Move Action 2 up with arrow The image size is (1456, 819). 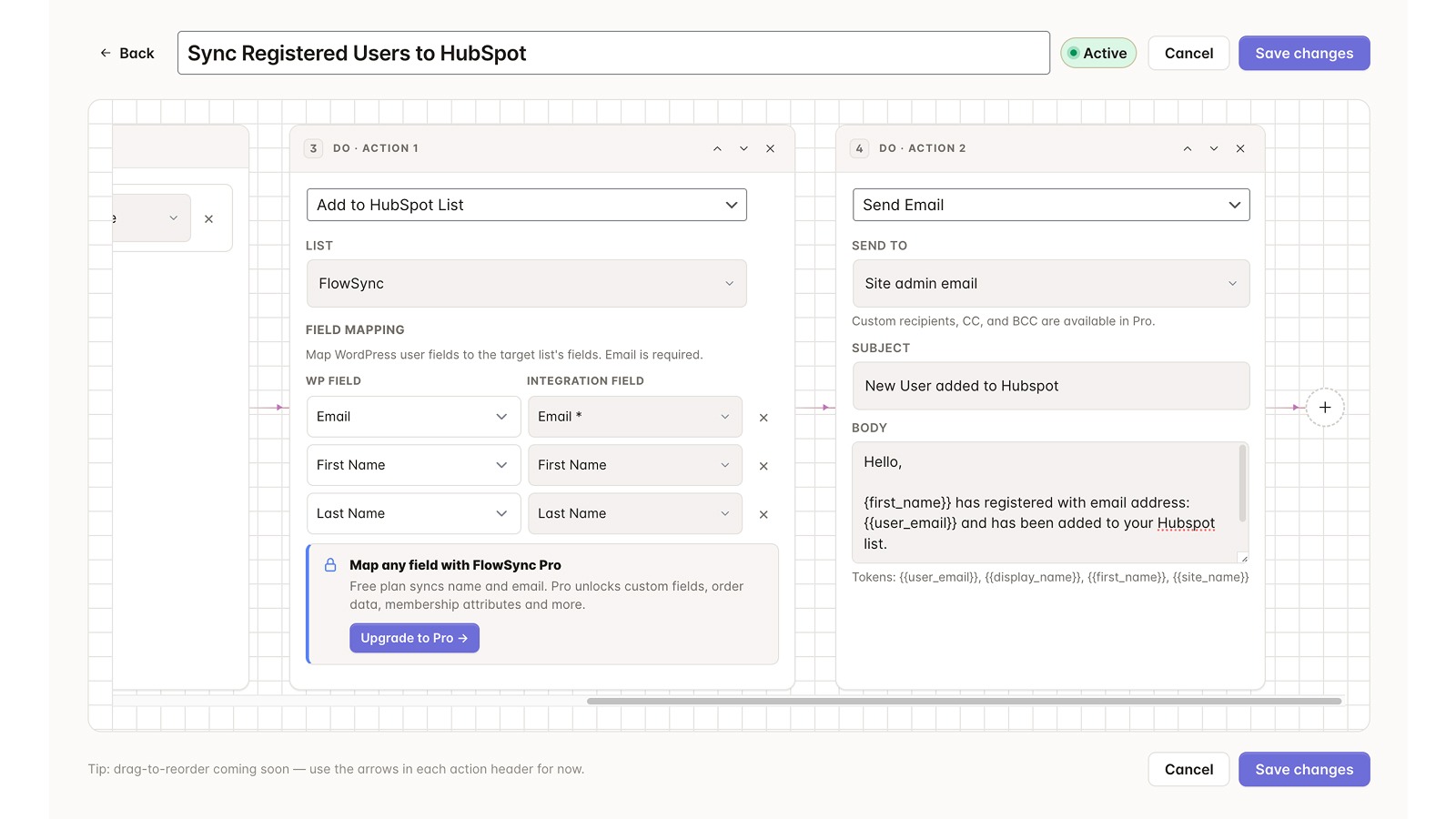click(x=1188, y=148)
